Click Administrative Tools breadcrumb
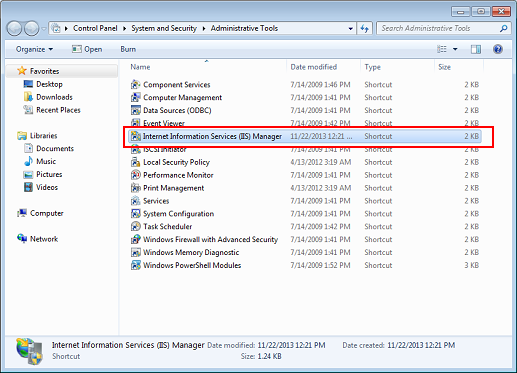Viewport: 517px width, 373px height. coord(244,28)
